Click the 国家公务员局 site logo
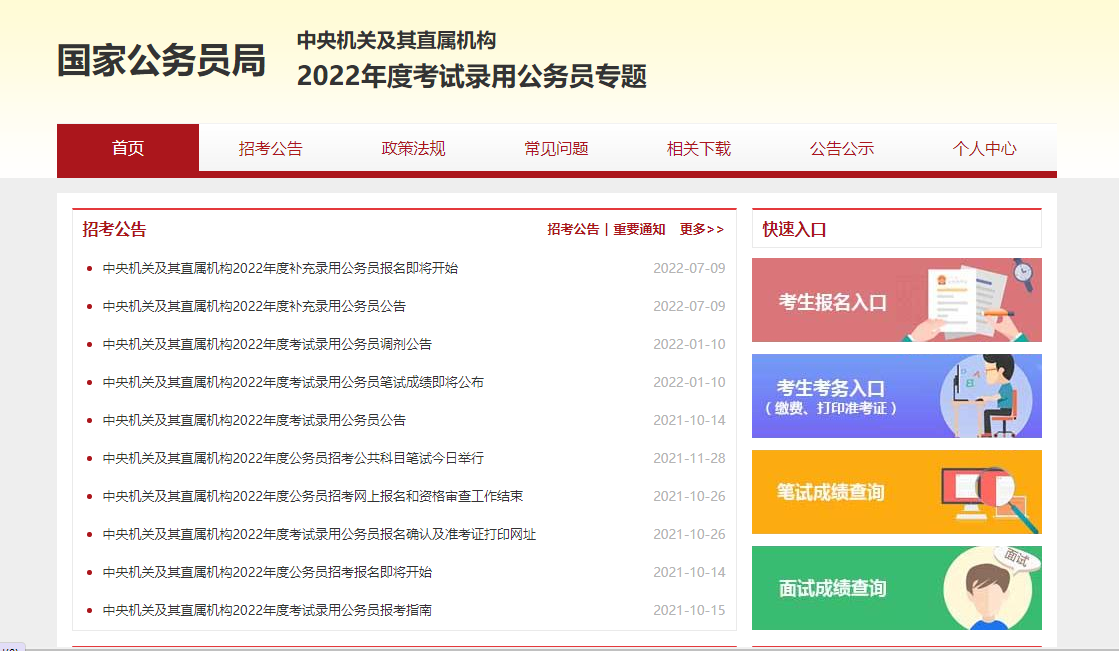The image size is (1119, 651). [161, 61]
